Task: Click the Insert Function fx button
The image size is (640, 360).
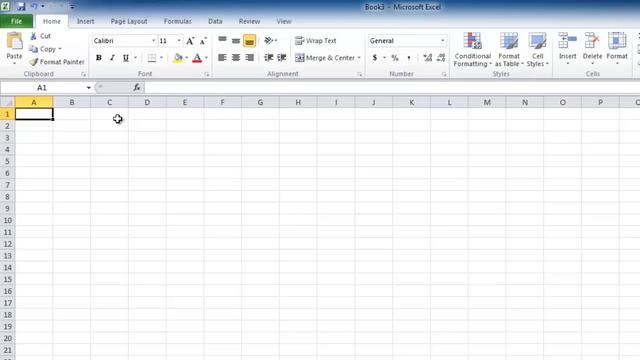Action: (137, 87)
